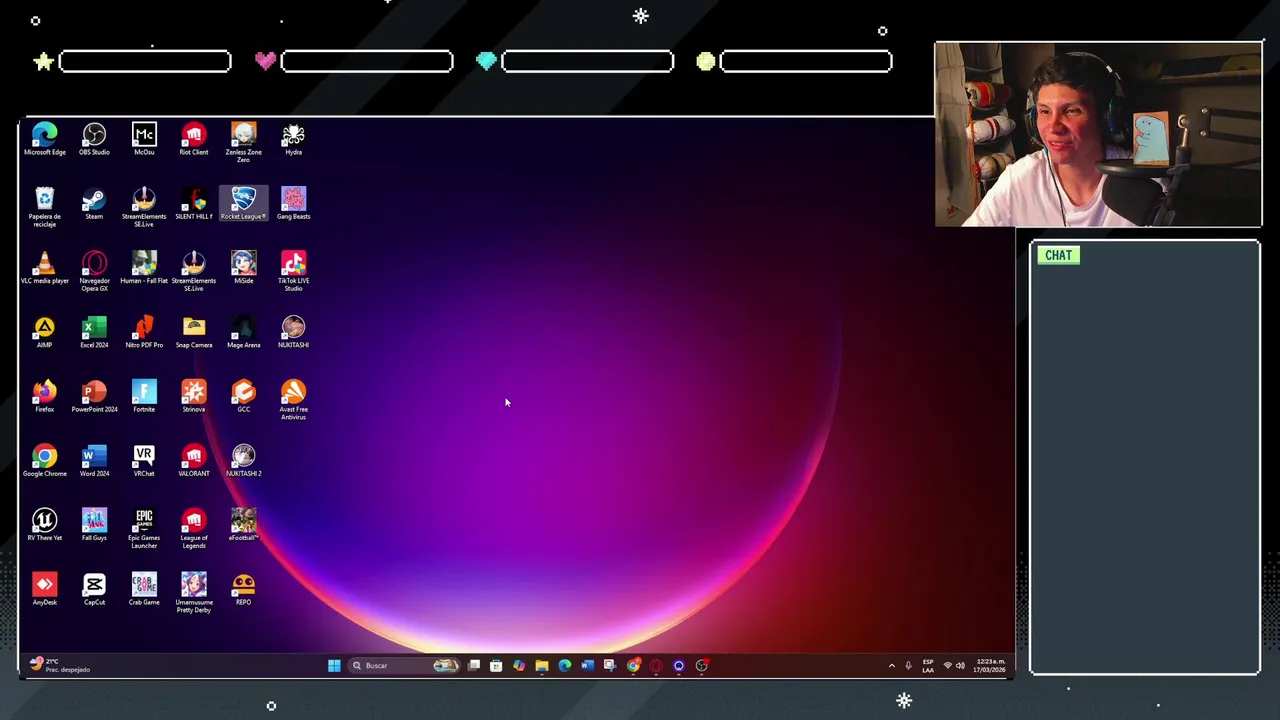1280x720 pixels.
Task: Select the McOsu desktop icon
Action: pos(144,139)
